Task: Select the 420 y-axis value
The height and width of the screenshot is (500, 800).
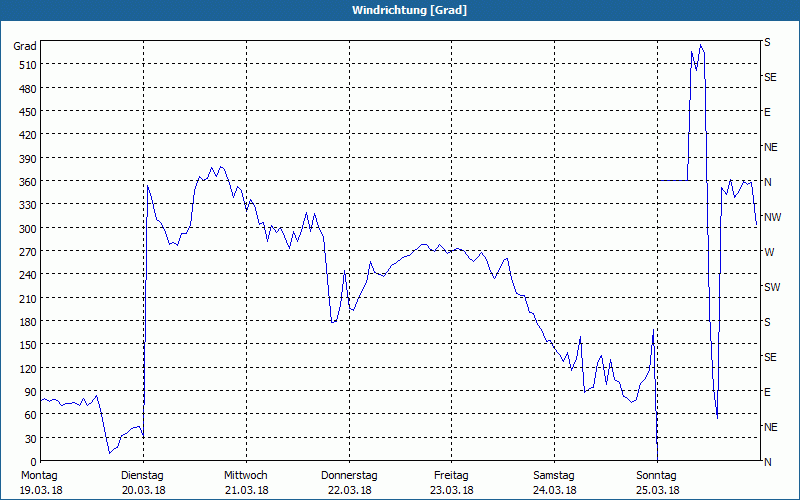Action: click(28, 135)
